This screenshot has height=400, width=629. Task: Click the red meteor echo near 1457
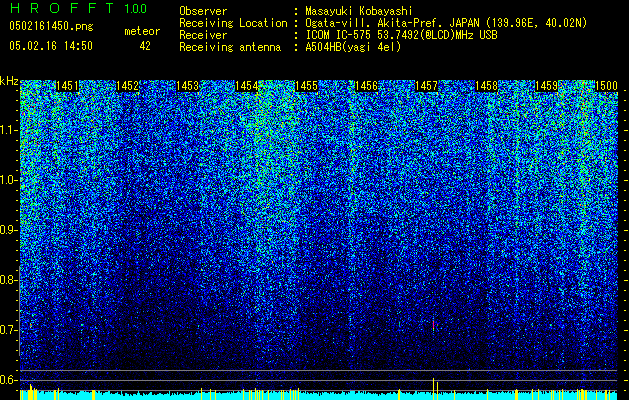coord(433,325)
